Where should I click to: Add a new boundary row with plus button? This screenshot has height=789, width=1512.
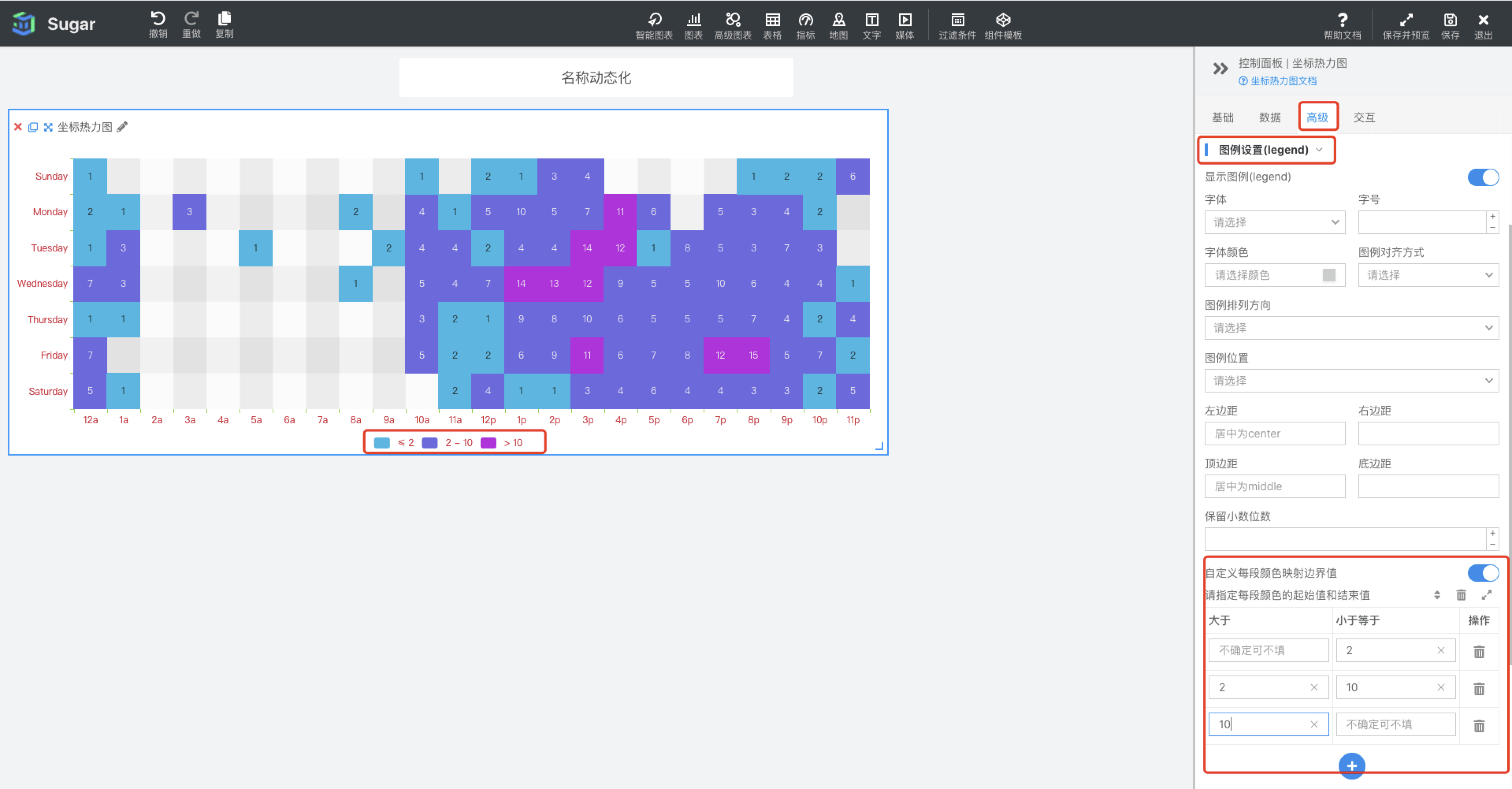click(1351, 765)
